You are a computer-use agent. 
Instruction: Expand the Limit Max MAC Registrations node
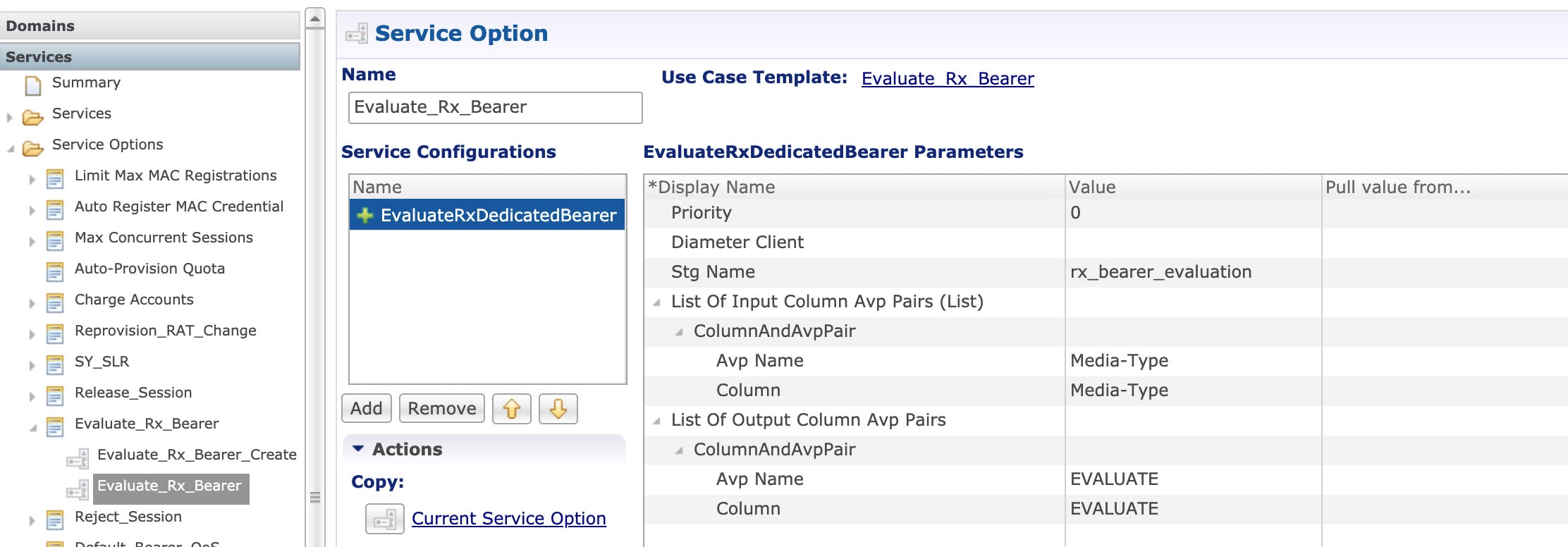[32, 180]
